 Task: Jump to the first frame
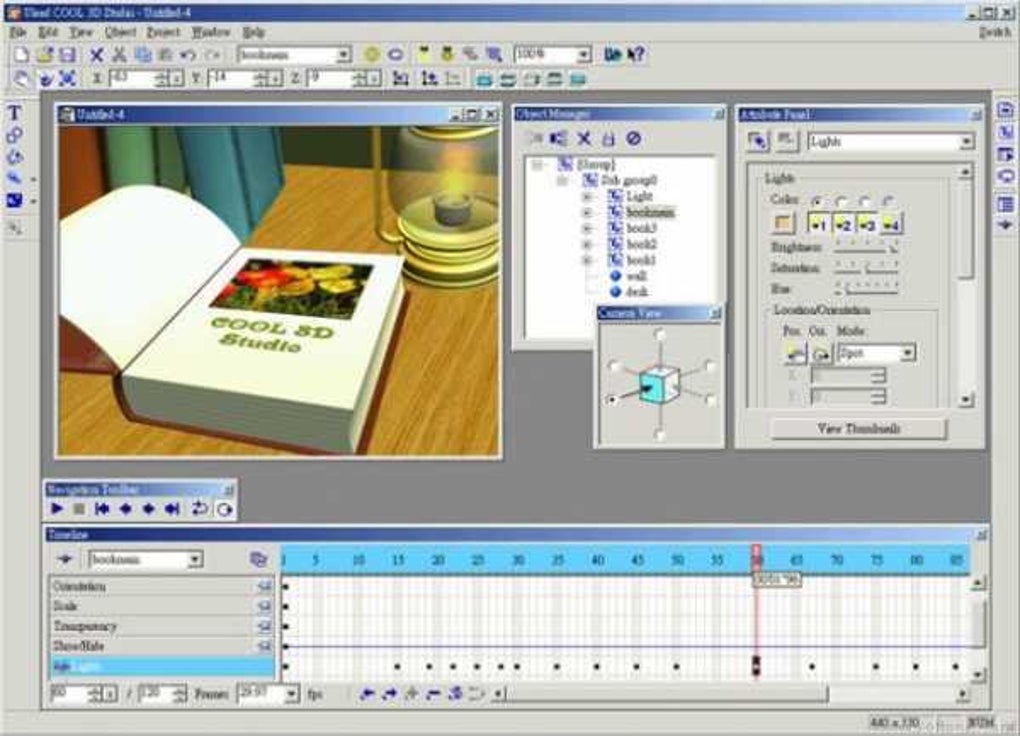(102, 508)
